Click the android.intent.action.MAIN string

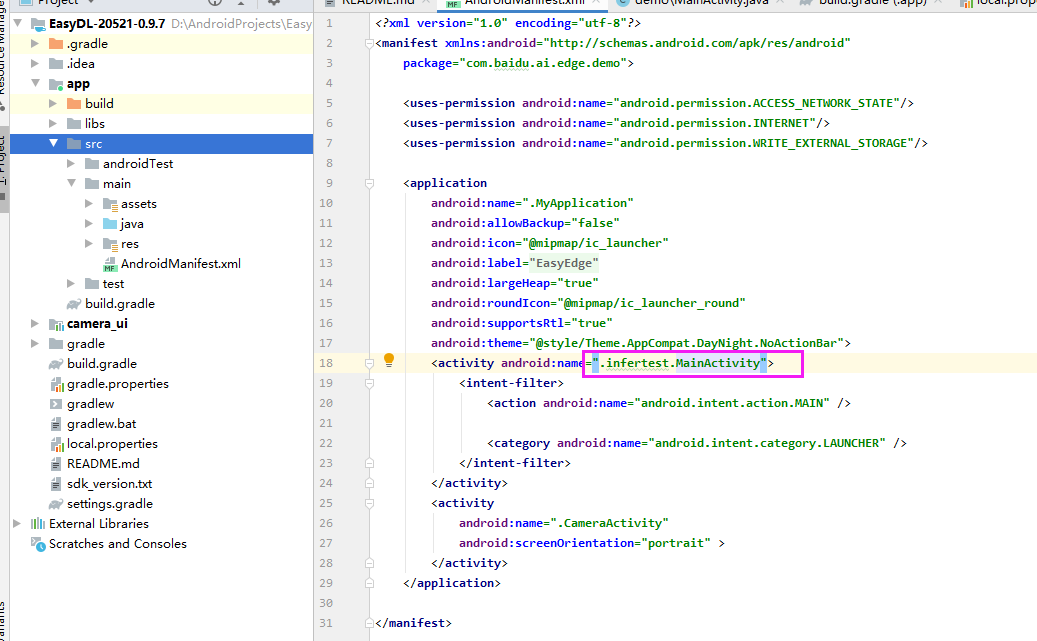tap(731, 403)
